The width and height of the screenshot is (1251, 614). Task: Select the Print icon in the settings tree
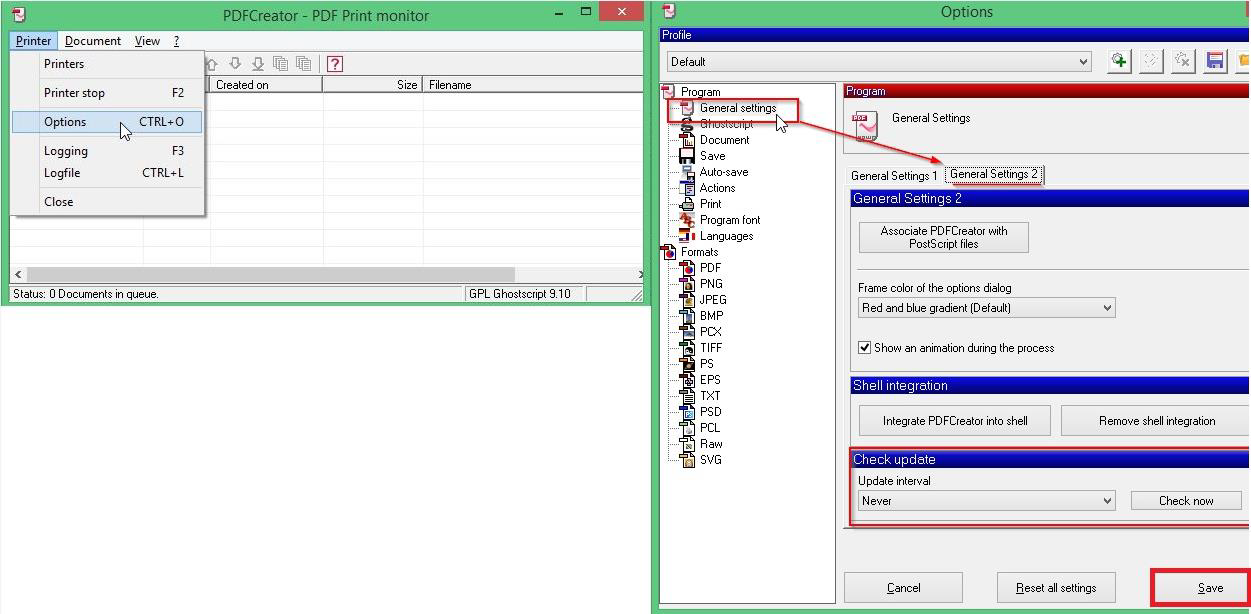coord(687,204)
